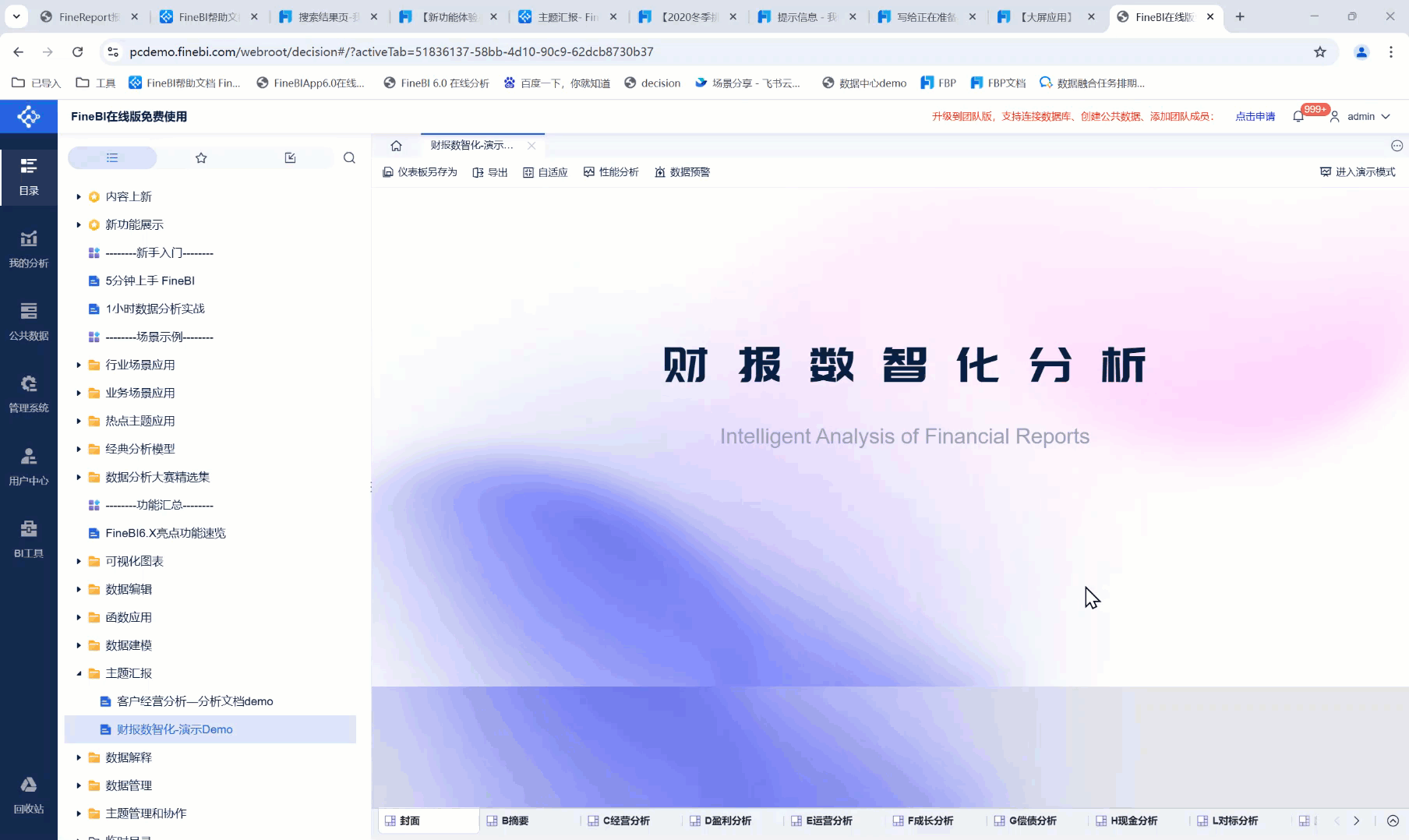Viewport: 1409px width, 840px height.
Task: Select the 主题管理和协作 folder
Action: coord(146,814)
